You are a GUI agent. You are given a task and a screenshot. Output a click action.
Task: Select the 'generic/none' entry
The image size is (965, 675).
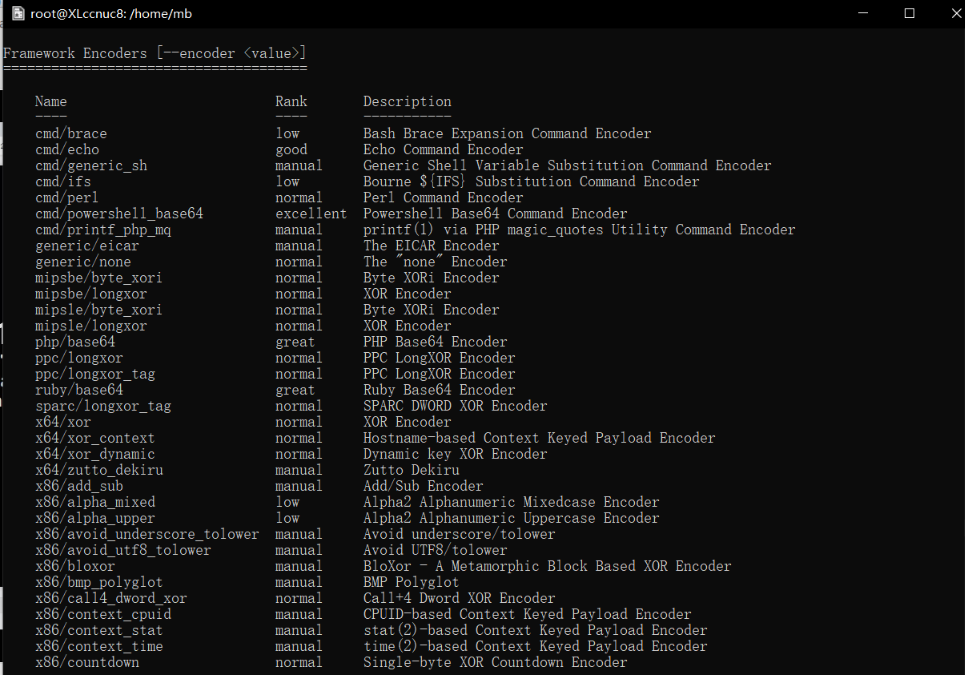(x=83, y=262)
